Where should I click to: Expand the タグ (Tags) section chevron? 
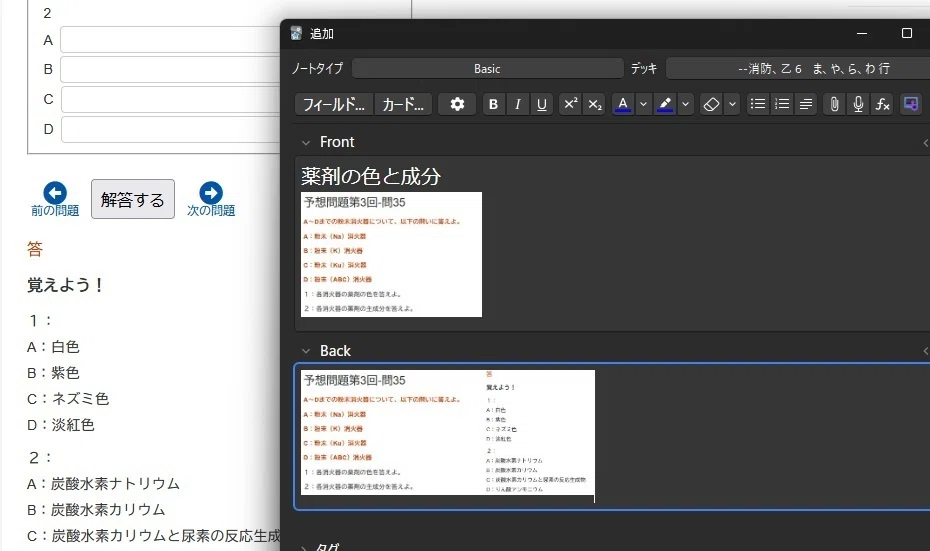coord(304,547)
